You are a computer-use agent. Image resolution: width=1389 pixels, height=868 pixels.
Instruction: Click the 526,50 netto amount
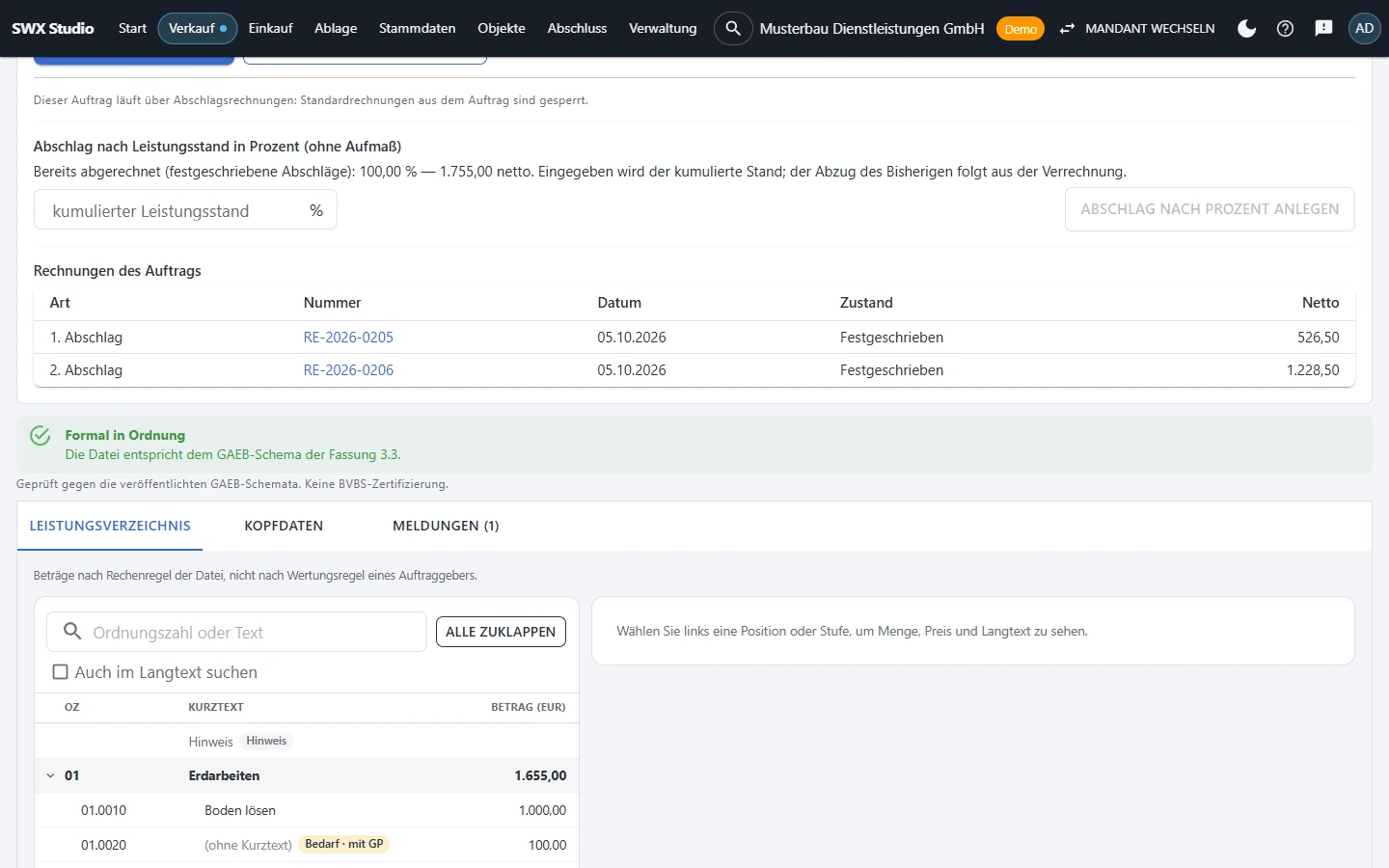(1319, 338)
